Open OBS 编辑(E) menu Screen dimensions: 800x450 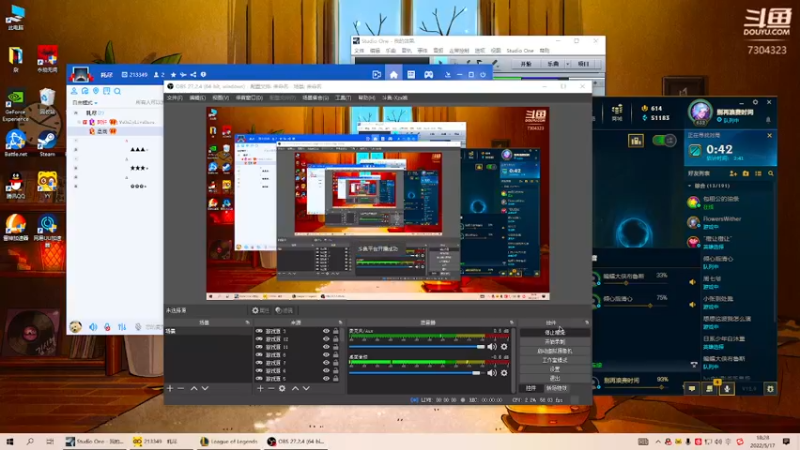(x=197, y=97)
